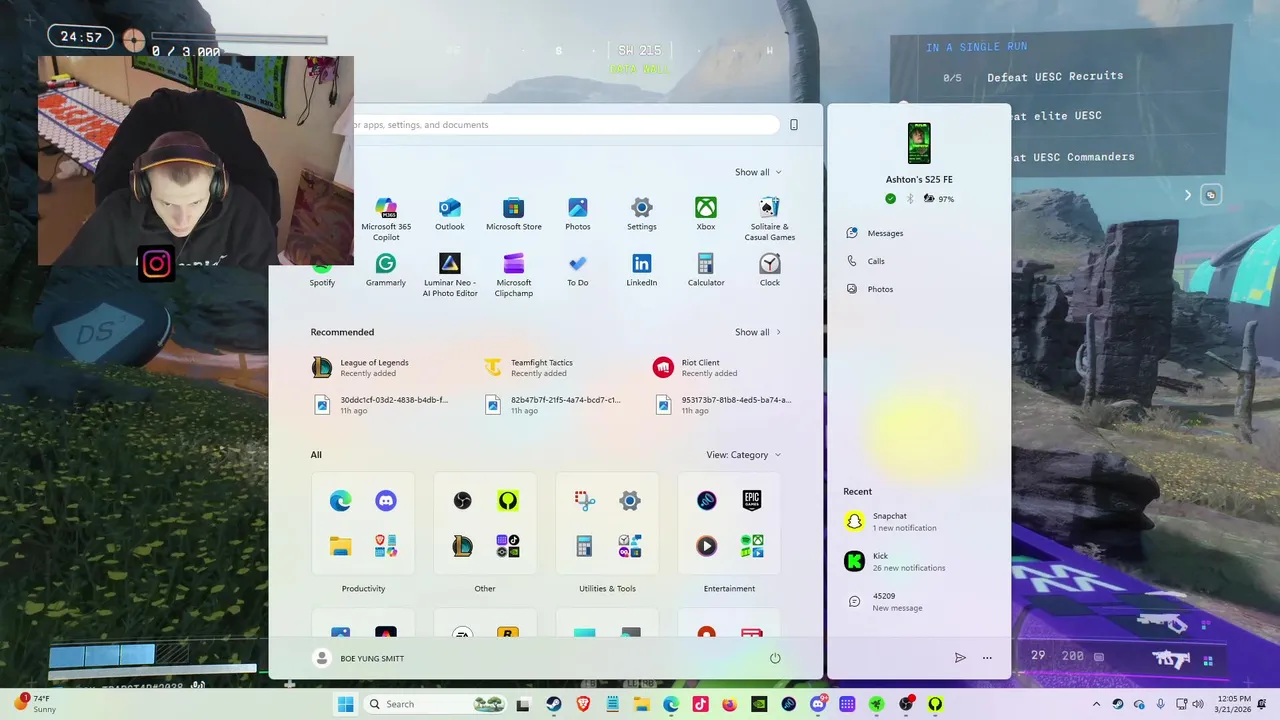The width and height of the screenshot is (1280, 720).
Task: Click the send icon in phone panel
Action: pyautogui.click(x=960, y=658)
